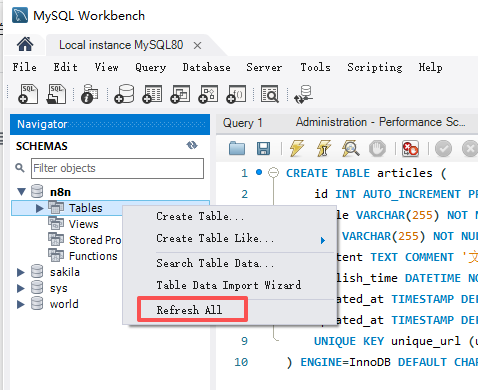Open the Help menu
The image size is (478, 390).
tap(430, 67)
